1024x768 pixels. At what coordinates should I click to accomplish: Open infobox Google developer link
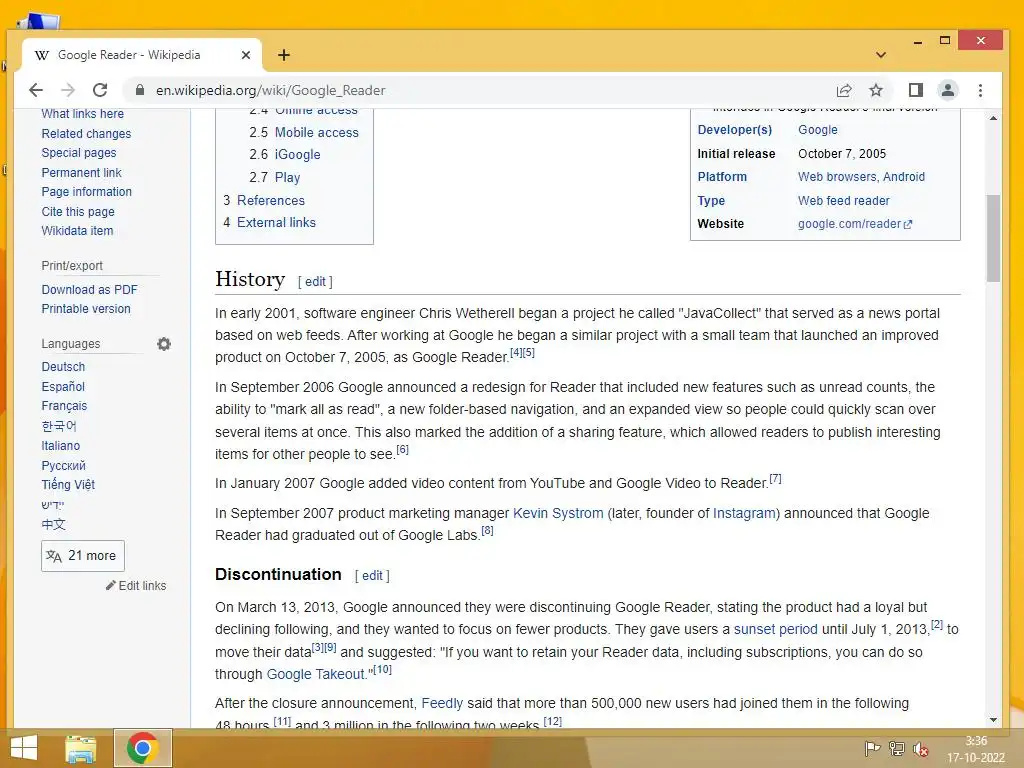tap(818, 130)
